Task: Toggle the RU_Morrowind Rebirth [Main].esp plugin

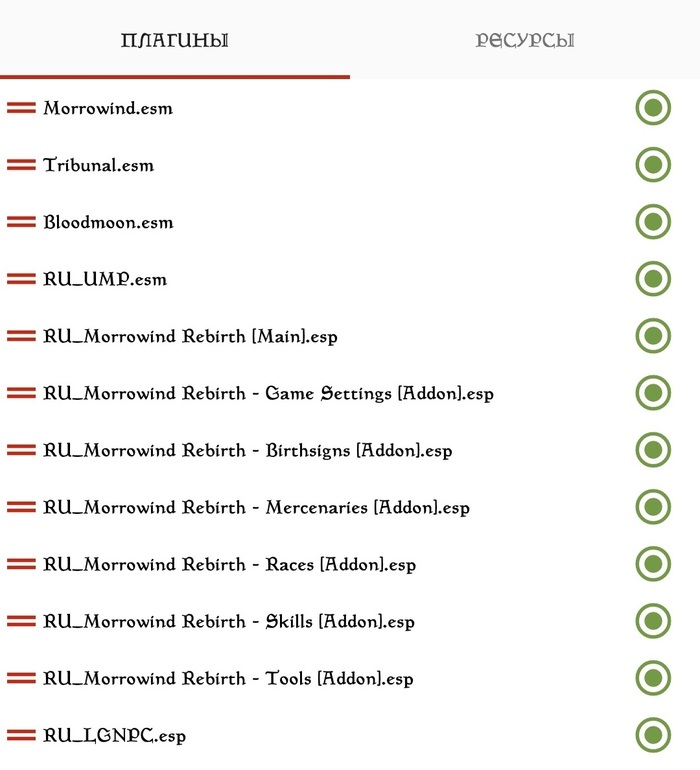Action: click(653, 336)
